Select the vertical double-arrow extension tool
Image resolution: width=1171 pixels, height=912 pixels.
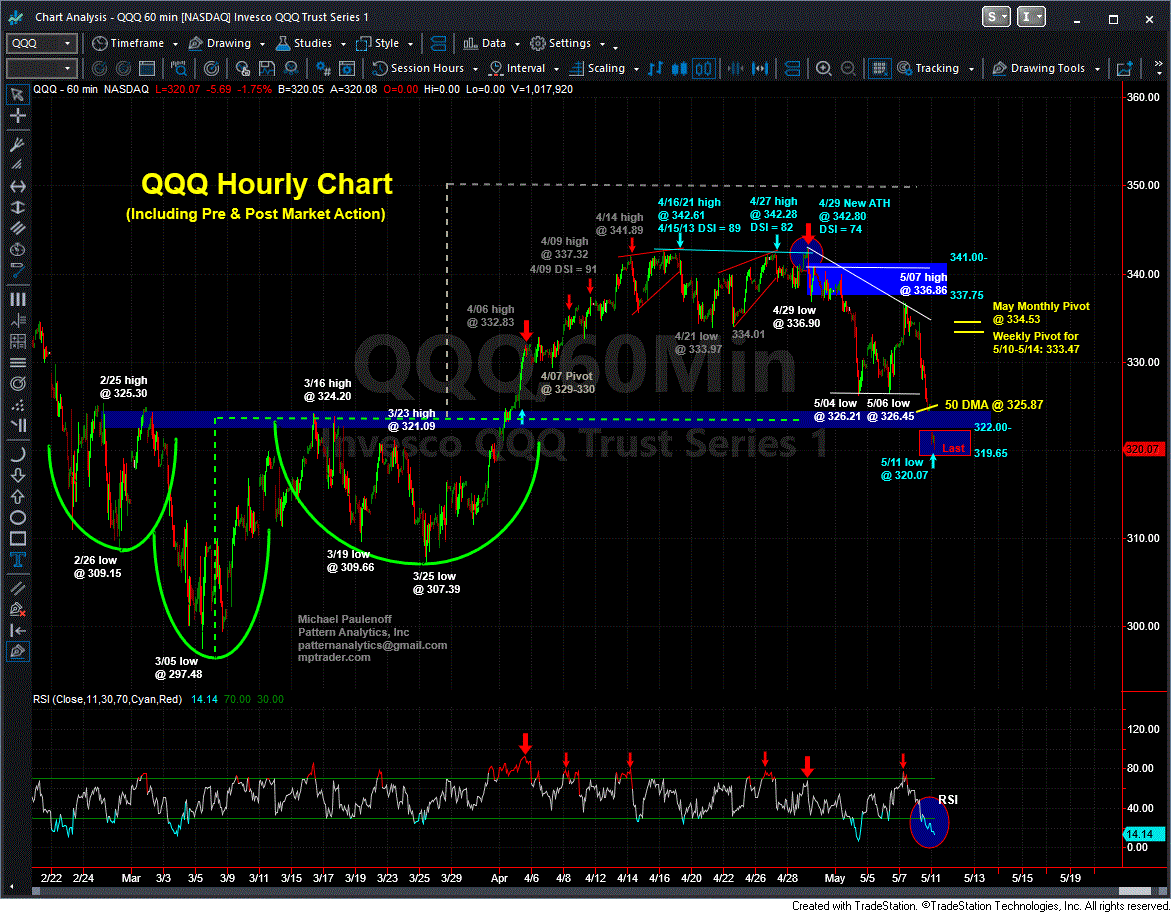tap(18, 207)
